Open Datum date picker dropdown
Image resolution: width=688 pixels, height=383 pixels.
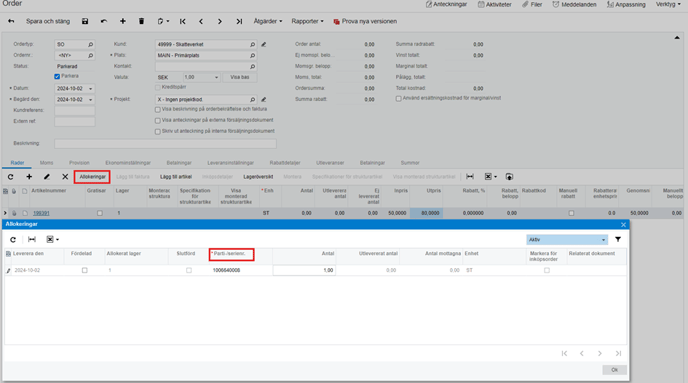pos(90,89)
